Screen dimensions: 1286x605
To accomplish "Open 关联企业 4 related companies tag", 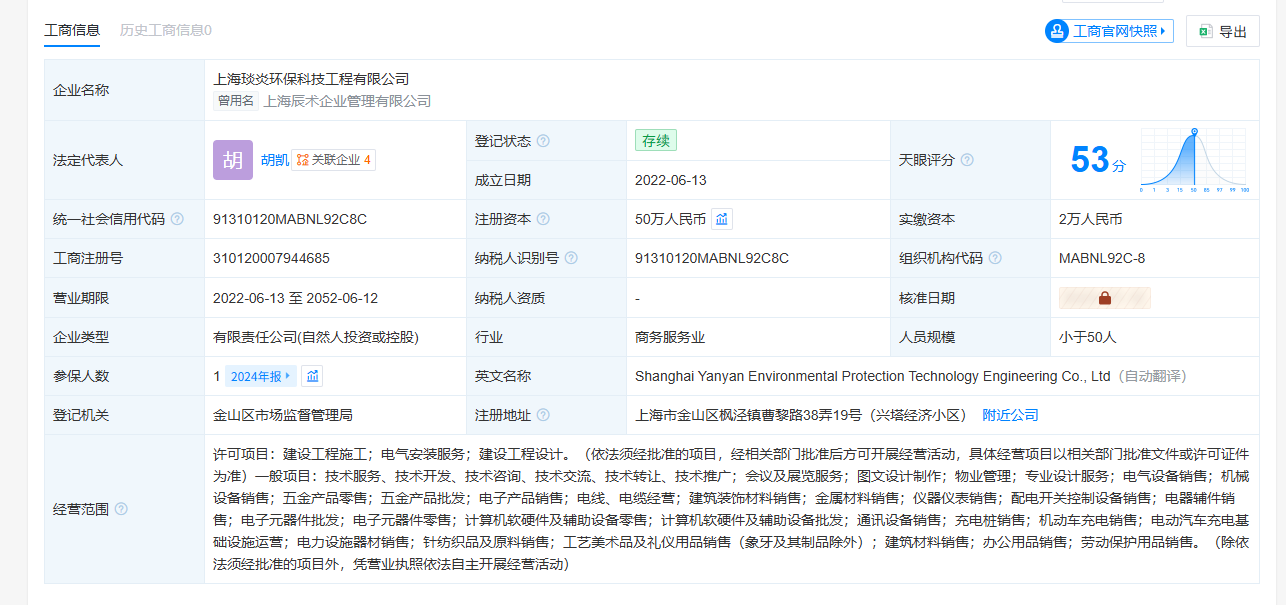I will (x=334, y=160).
